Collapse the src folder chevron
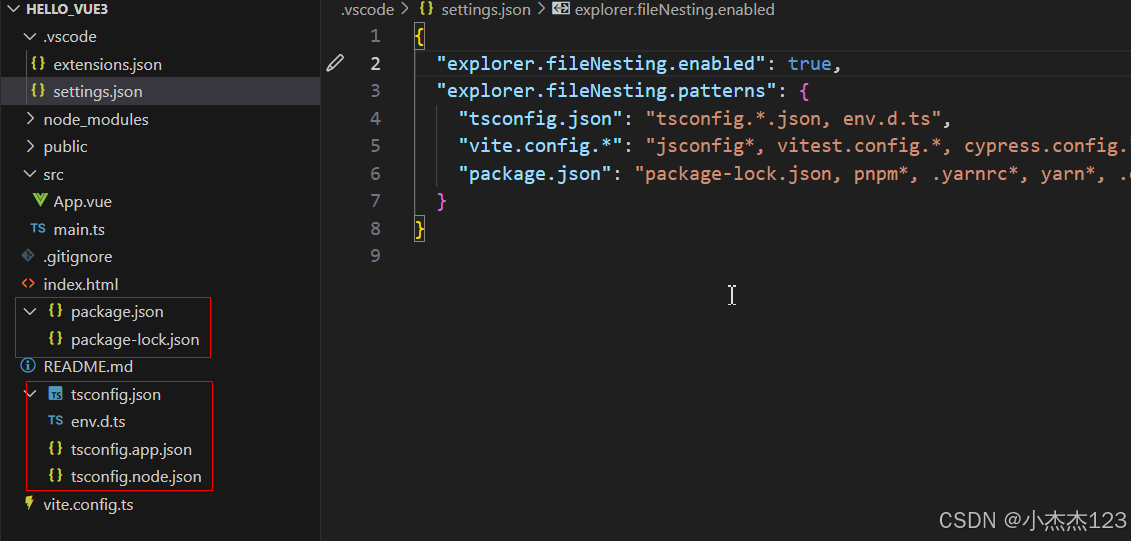This screenshot has width=1131, height=541. coord(30,174)
